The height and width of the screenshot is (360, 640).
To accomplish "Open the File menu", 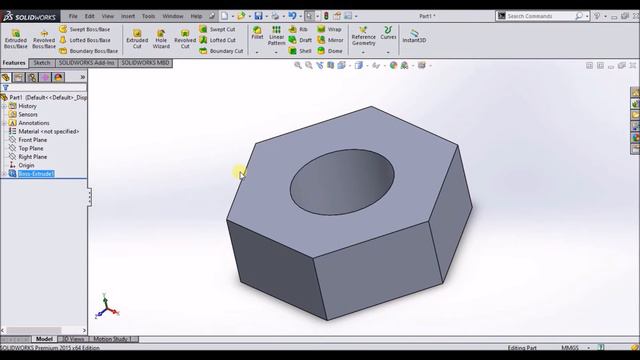I will (73, 16).
